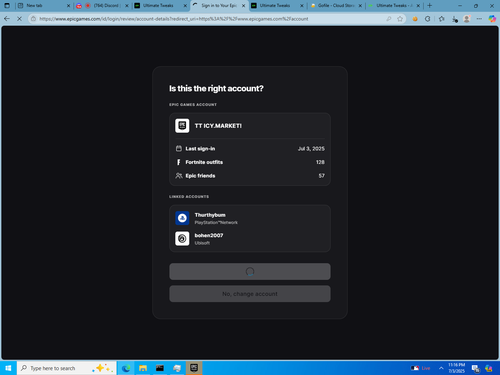Select the Thurthybum linked account
Viewport: 500px width, 375px height.
tap(210, 215)
